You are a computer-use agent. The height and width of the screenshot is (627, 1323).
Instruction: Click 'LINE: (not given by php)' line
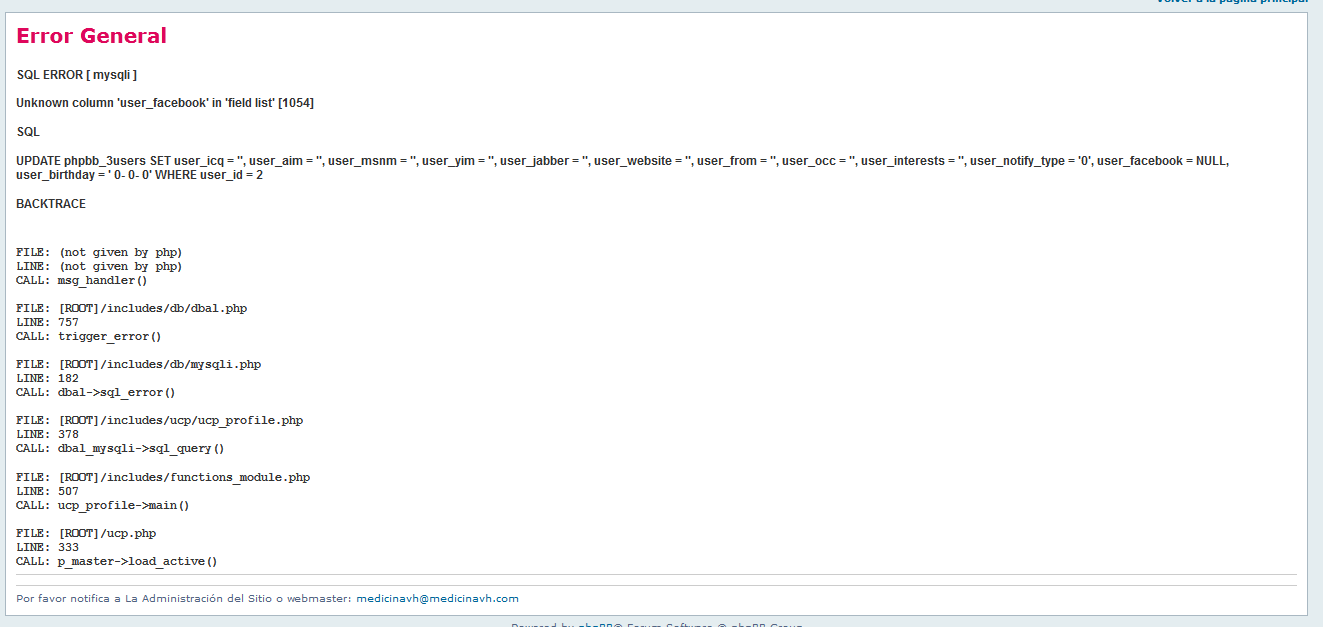click(99, 266)
